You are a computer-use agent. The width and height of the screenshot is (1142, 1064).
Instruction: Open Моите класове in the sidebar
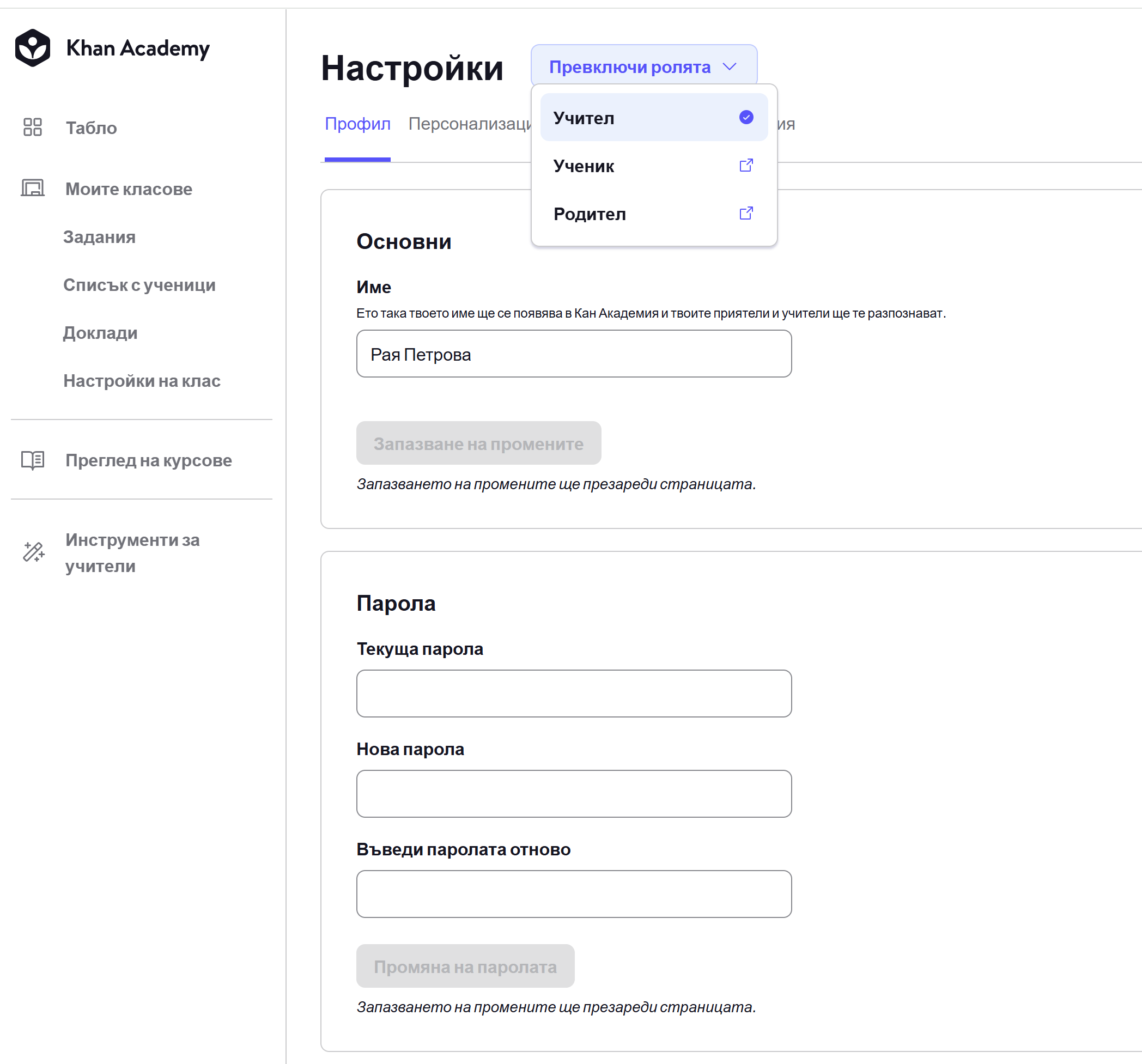(x=129, y=189)
